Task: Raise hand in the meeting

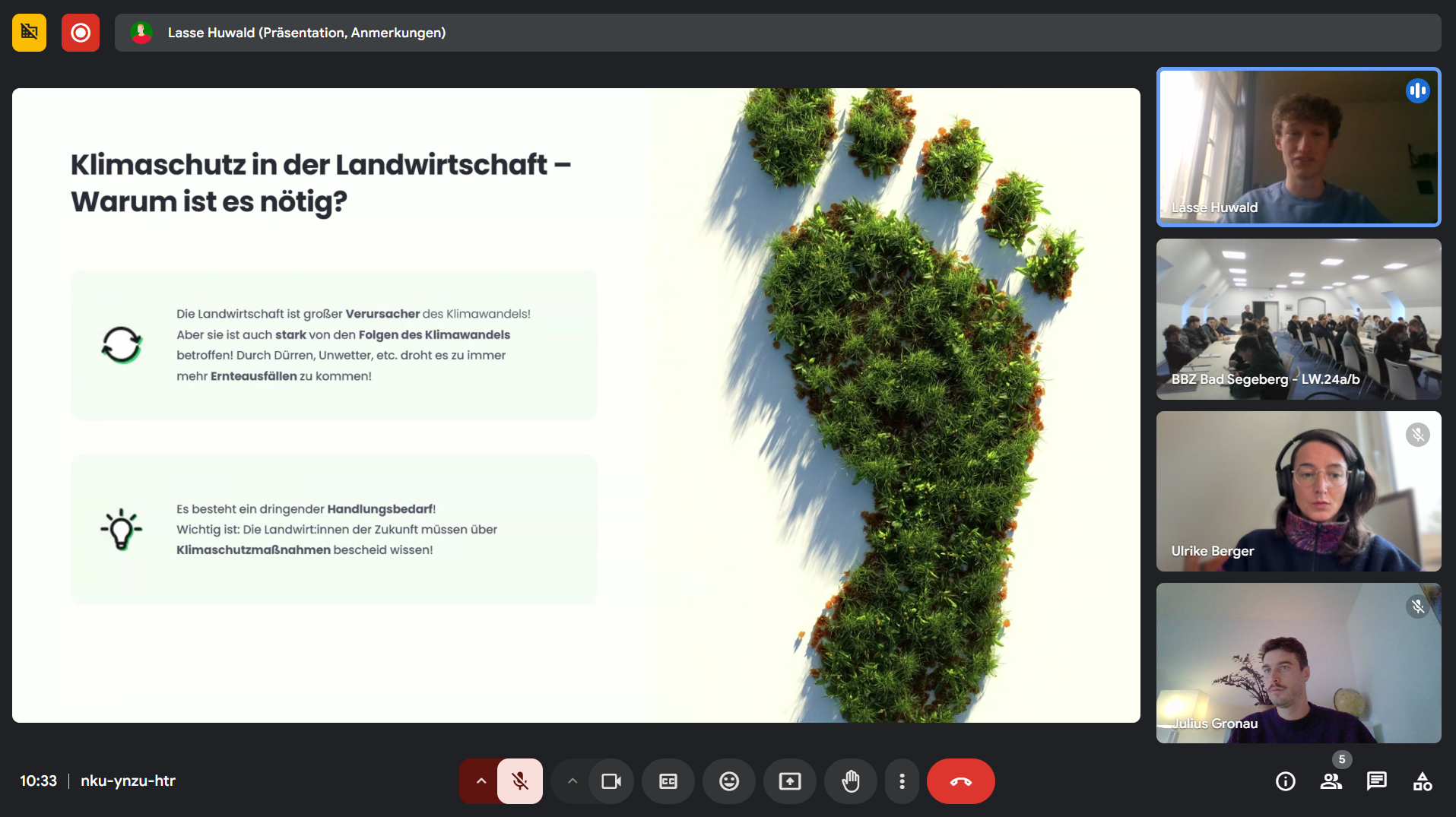Action: (850, 781)
